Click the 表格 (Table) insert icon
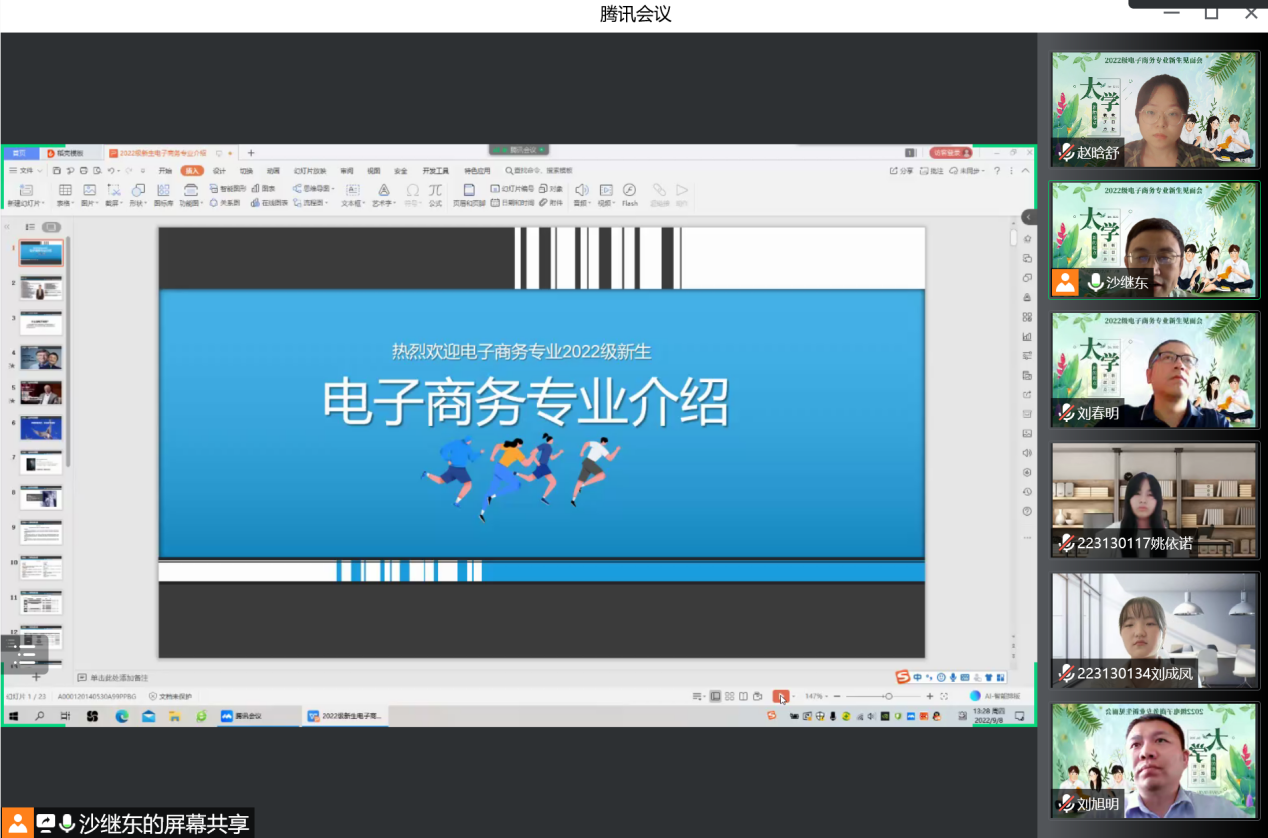1268x838 pixels. pyautogui.click(x=65, y=190)
